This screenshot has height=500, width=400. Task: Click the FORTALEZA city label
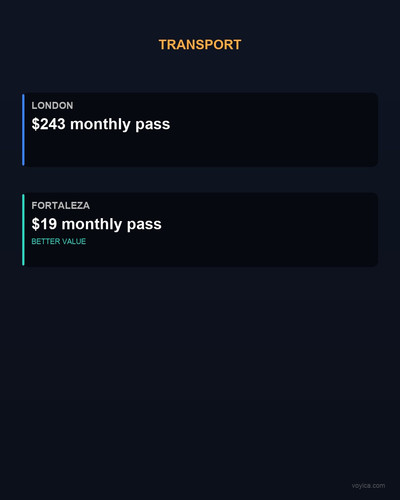pos(61,206)
